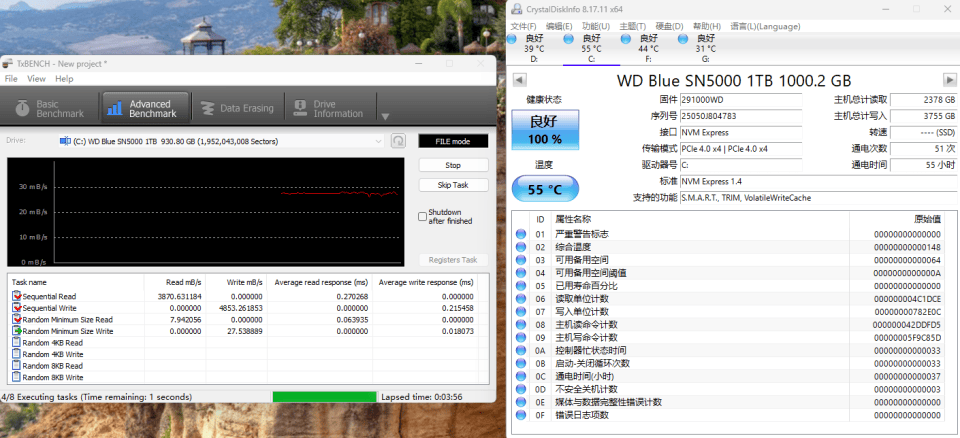Toggle the Random 4KB Read task icon

click(17, 343)
